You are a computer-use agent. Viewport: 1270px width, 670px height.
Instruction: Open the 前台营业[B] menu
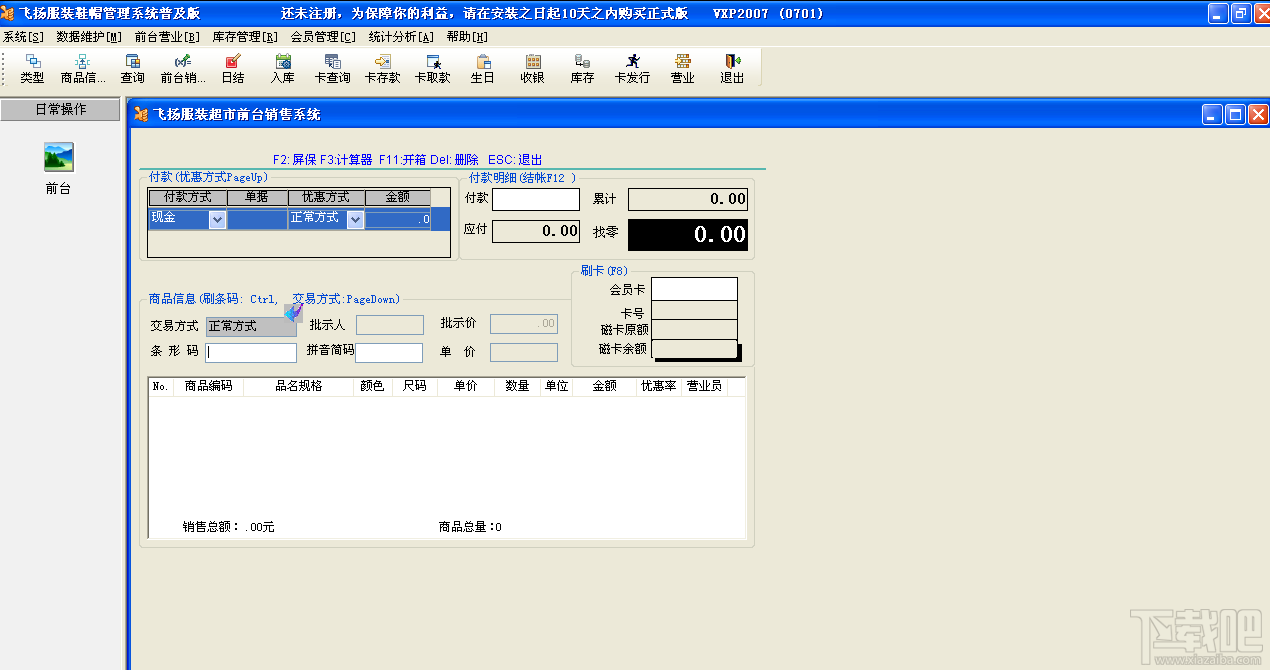167,37
